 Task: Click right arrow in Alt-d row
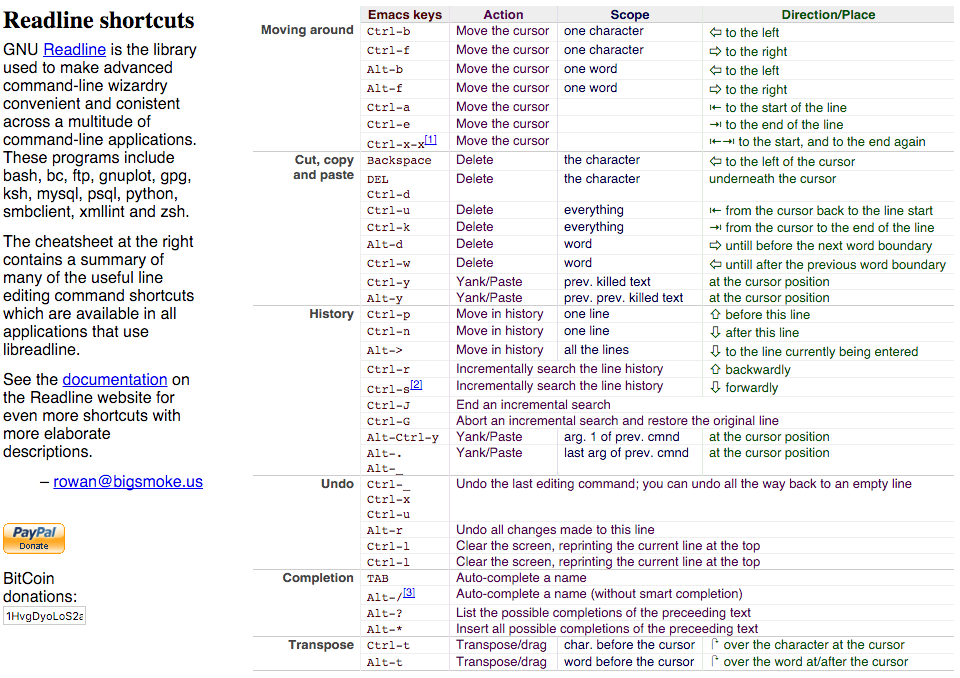click(715, 245)
